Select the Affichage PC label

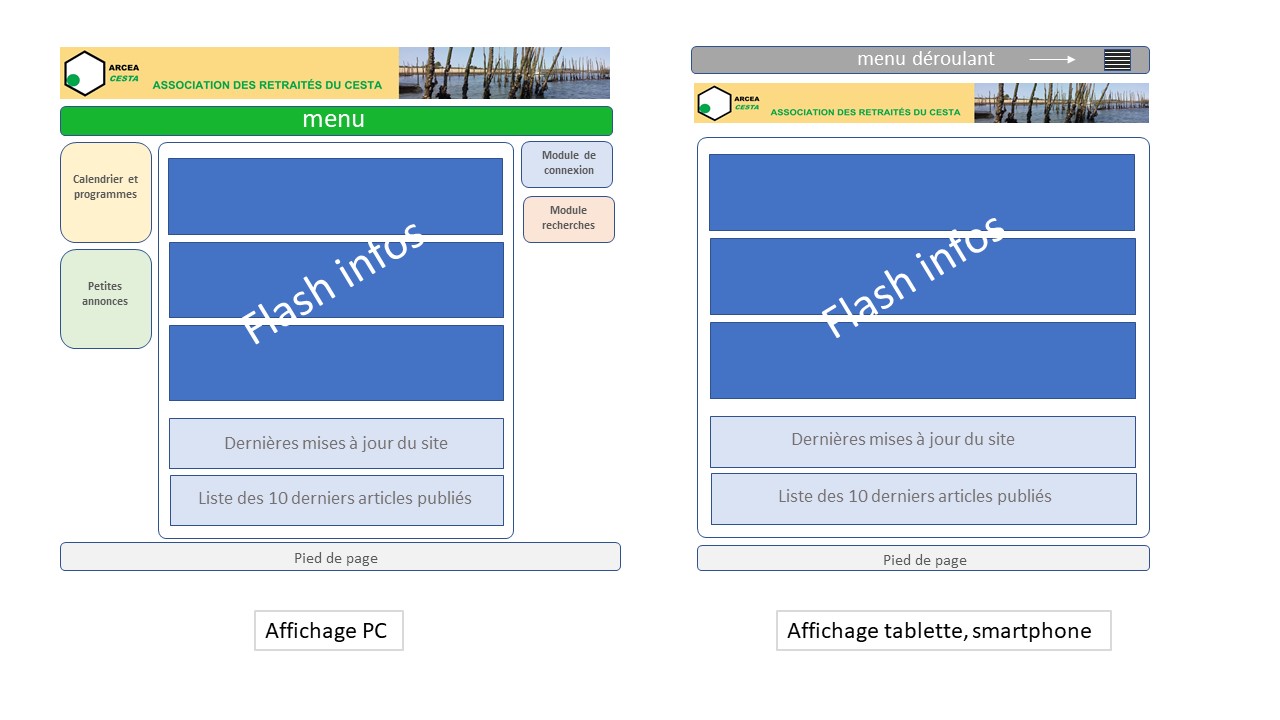point(329,631)
